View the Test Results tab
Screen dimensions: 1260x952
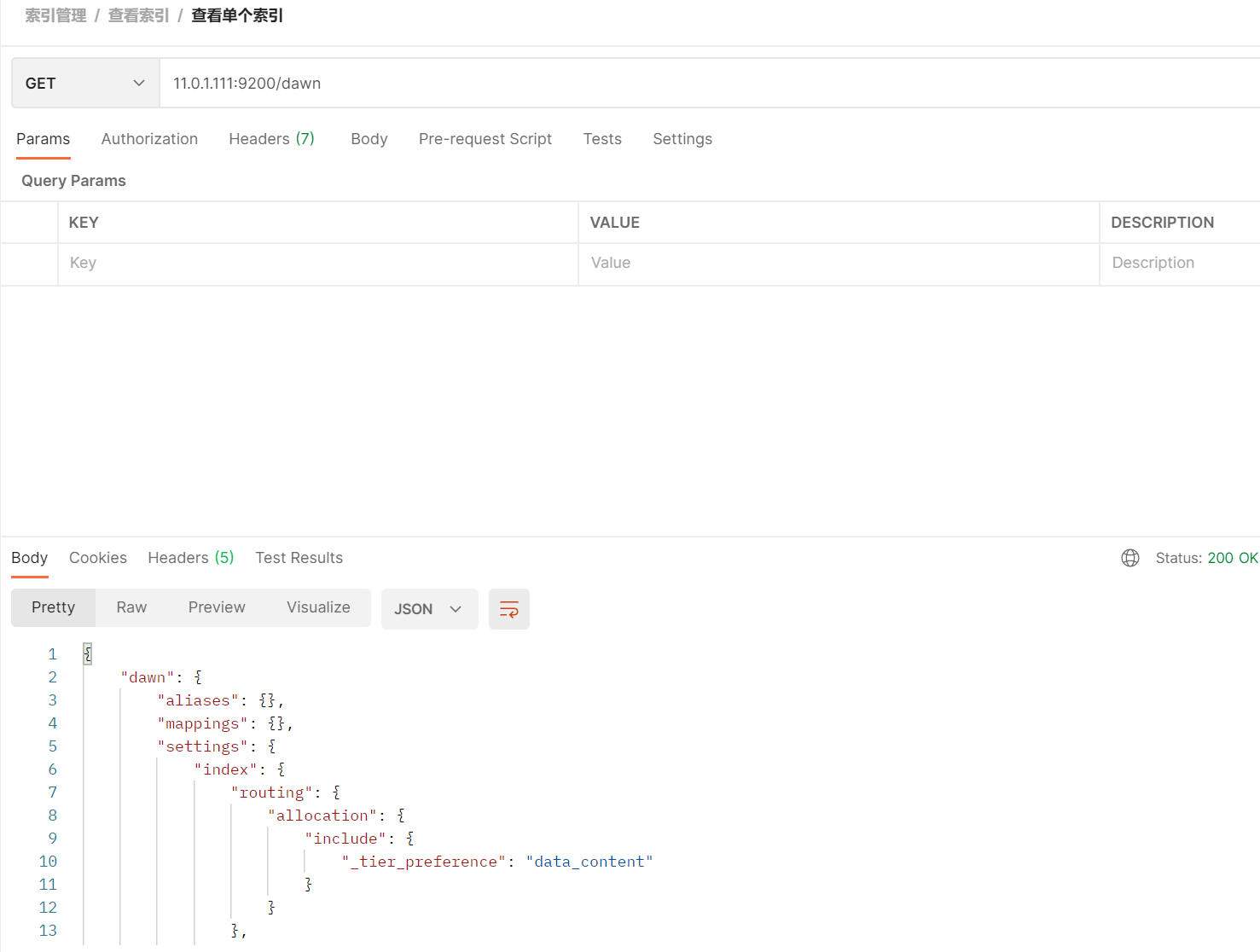(299, 558)
